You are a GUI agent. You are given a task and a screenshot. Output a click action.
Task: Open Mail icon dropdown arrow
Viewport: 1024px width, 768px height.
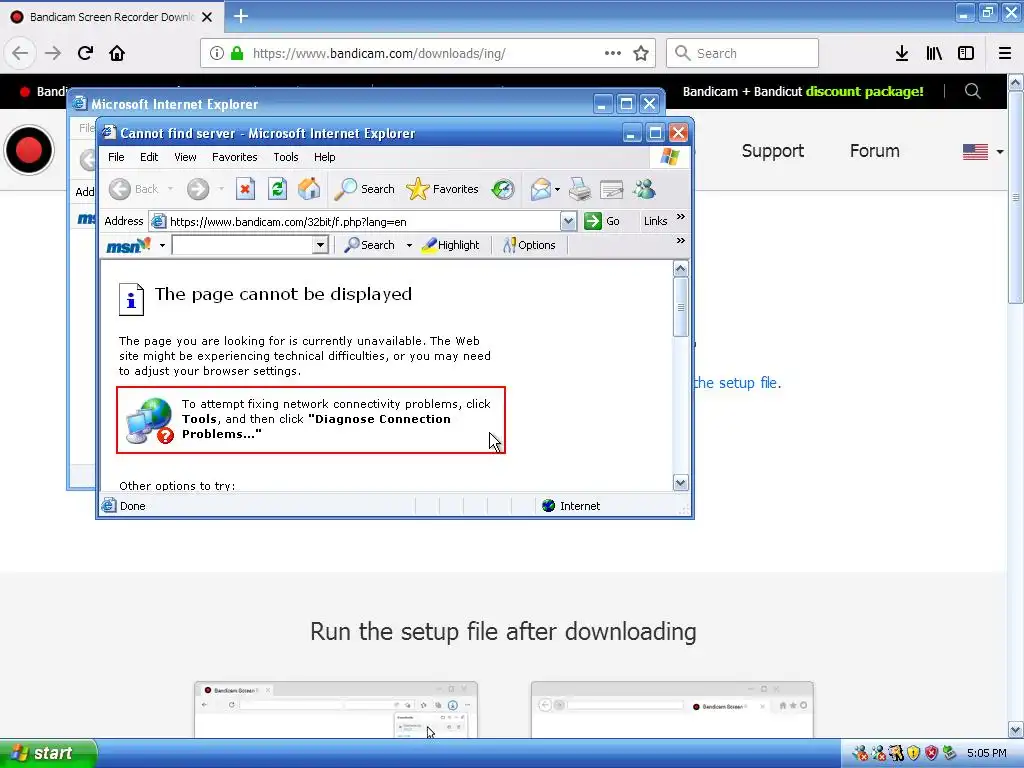(x=557, y=189)
